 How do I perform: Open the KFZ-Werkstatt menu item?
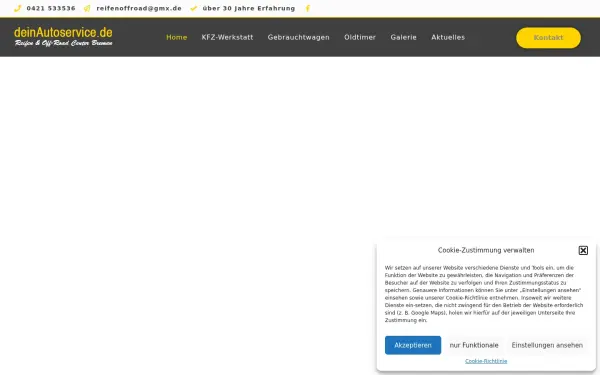[227, 38]
